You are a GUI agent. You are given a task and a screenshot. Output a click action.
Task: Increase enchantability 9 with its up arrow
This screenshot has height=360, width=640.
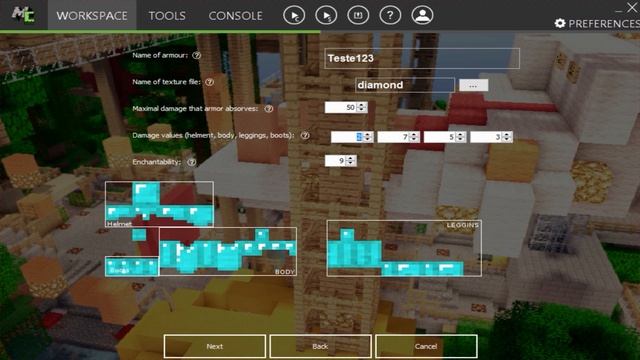[x=351, y=158]
